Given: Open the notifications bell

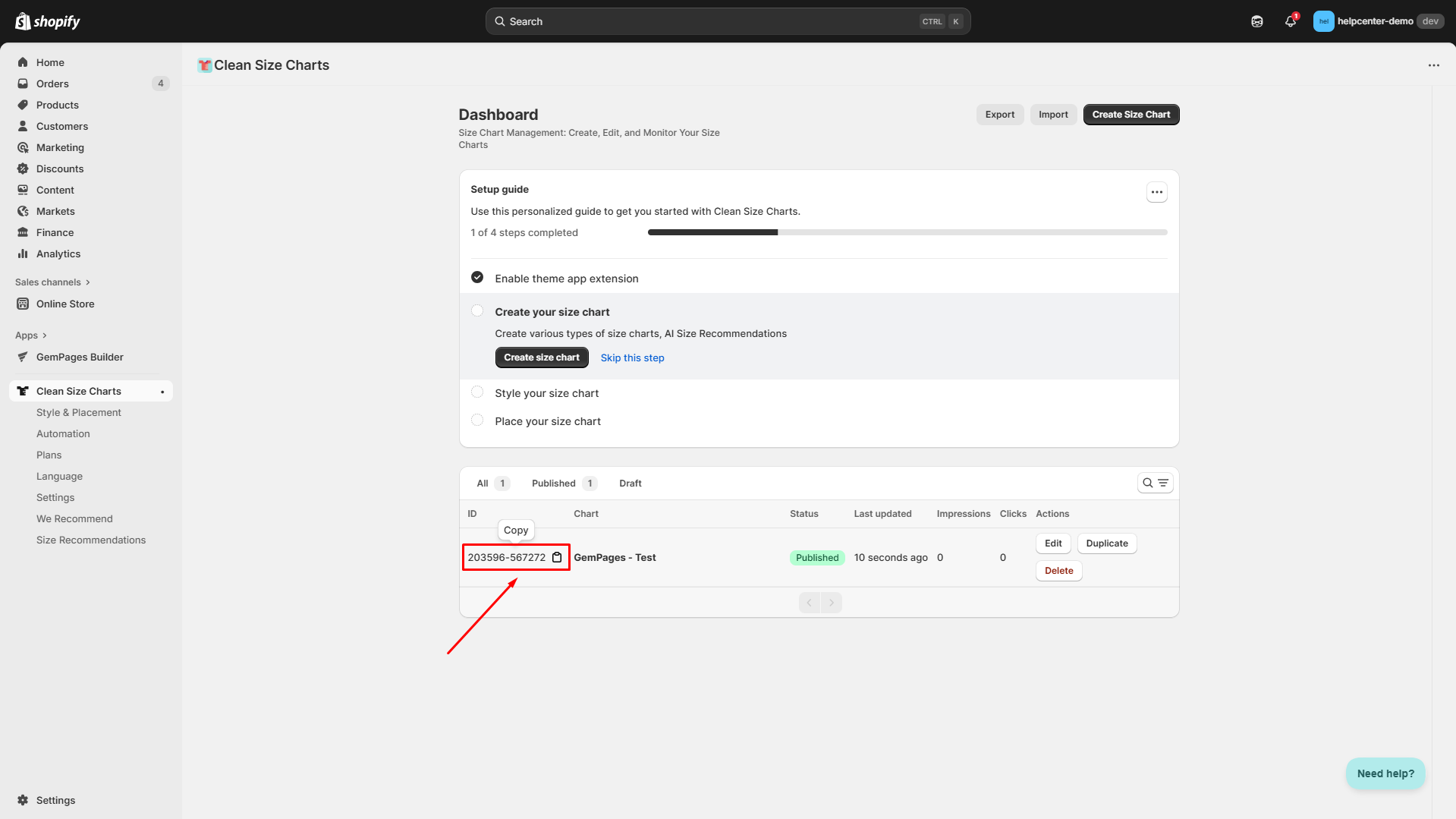Looking at the screenshot, I should point(1290,21).
